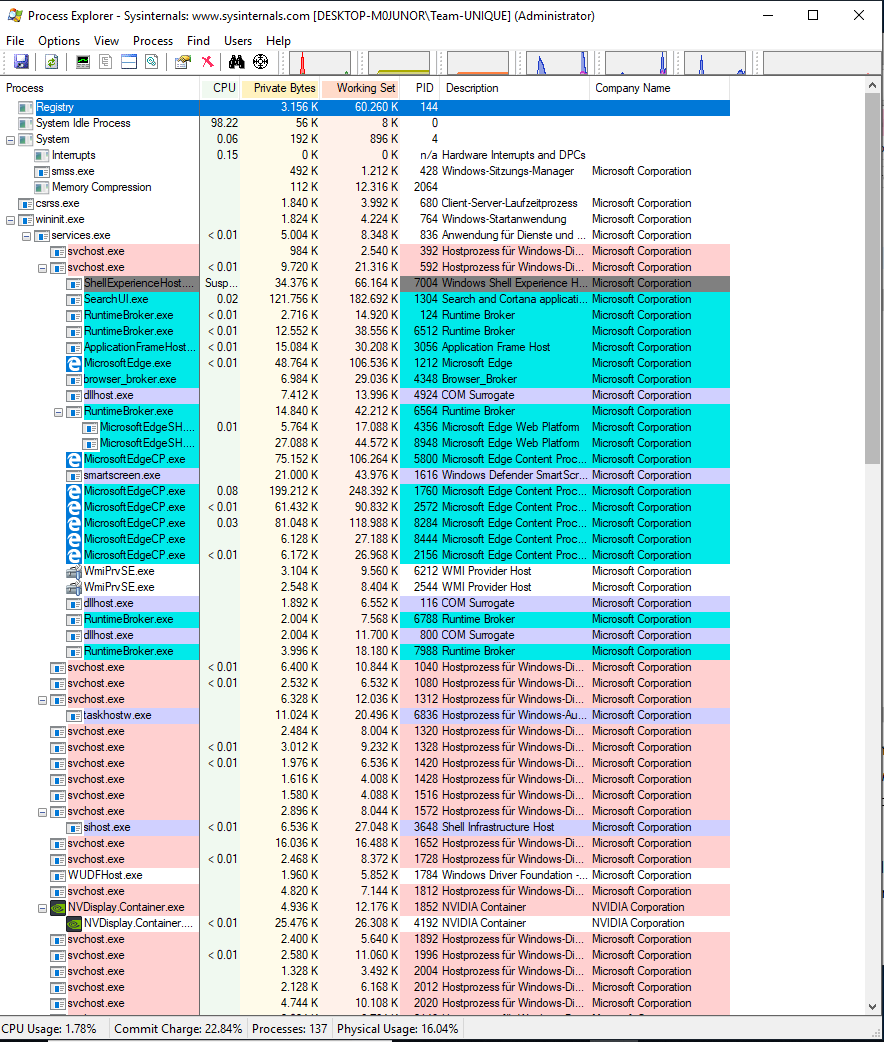This screenshot has width=884, height=1042.
Task: Click the WUDFHost.exe process icon
Action: pyautogui.click(x=58, y=875)
